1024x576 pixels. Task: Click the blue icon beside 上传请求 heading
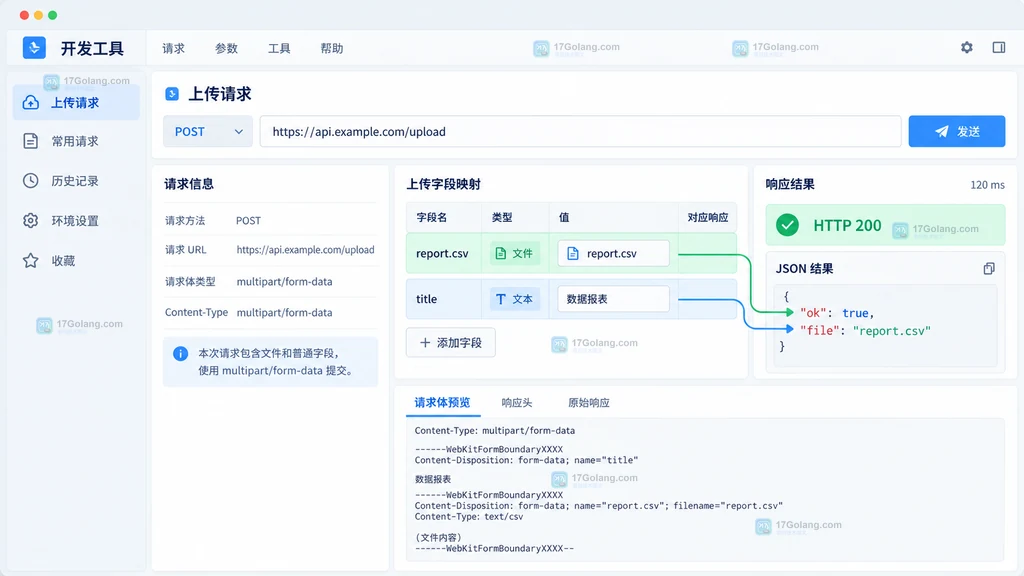click(x=172, y=94)
